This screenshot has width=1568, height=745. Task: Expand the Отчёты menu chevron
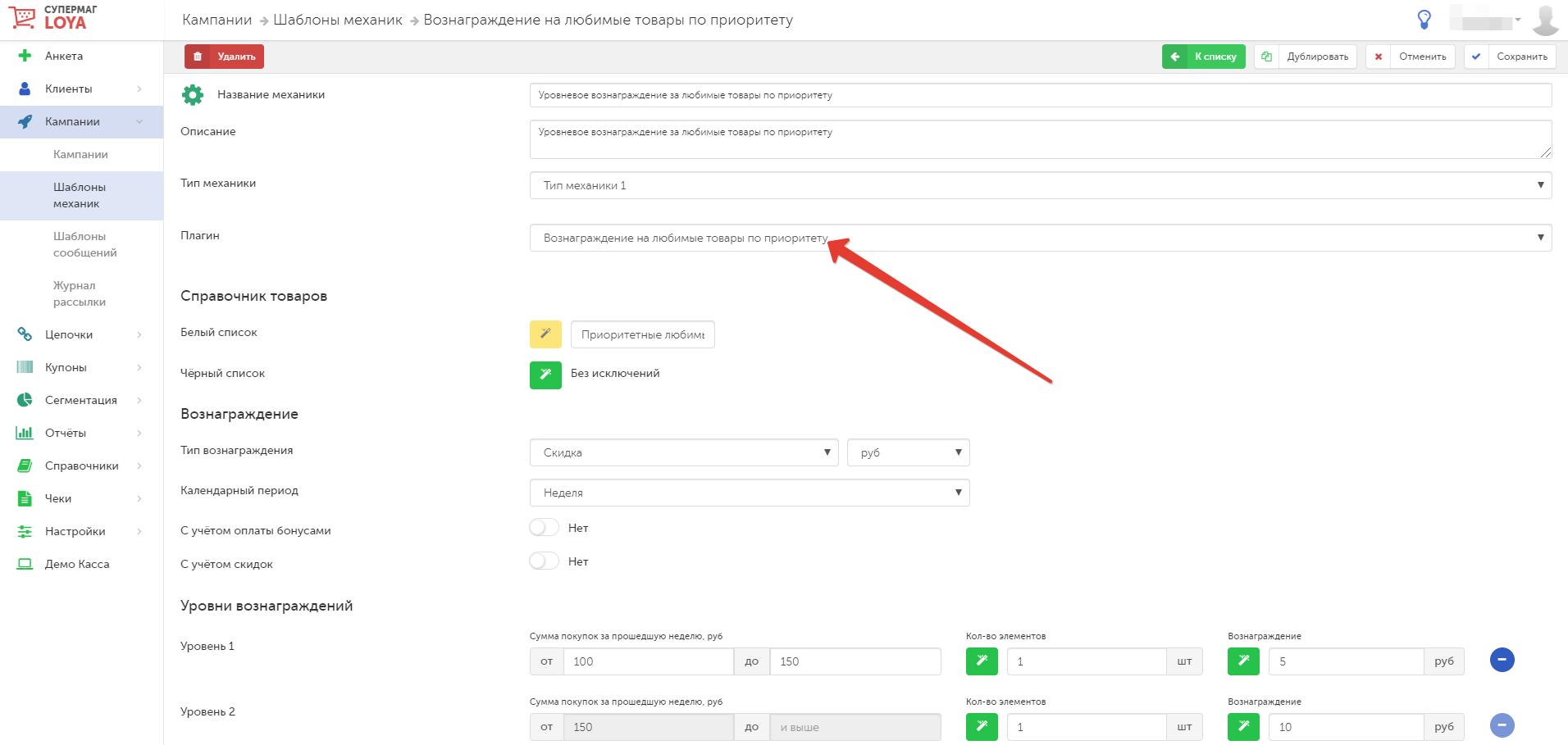click(139, 433)
